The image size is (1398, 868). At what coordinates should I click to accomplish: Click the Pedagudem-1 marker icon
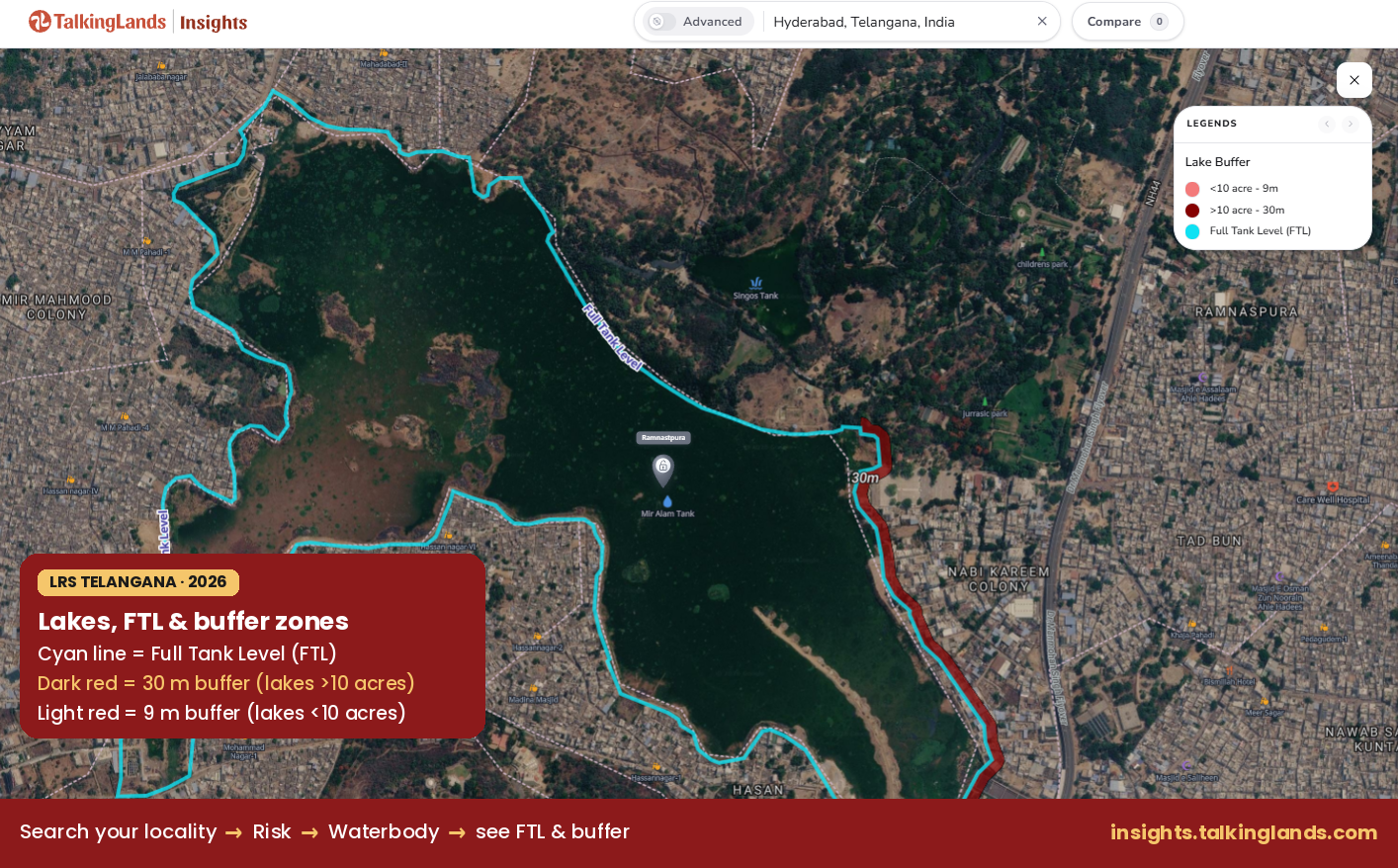click(1325, 627)
